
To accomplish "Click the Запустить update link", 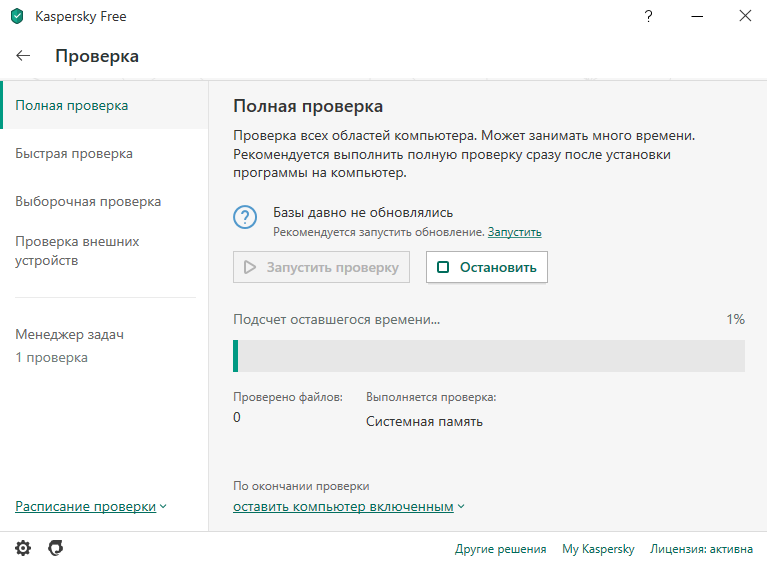I will tap(514, 232).
